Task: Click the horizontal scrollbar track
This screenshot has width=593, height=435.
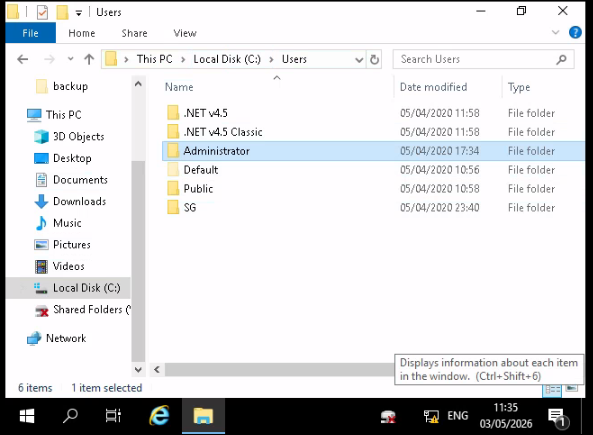Action: pos(279,370)
